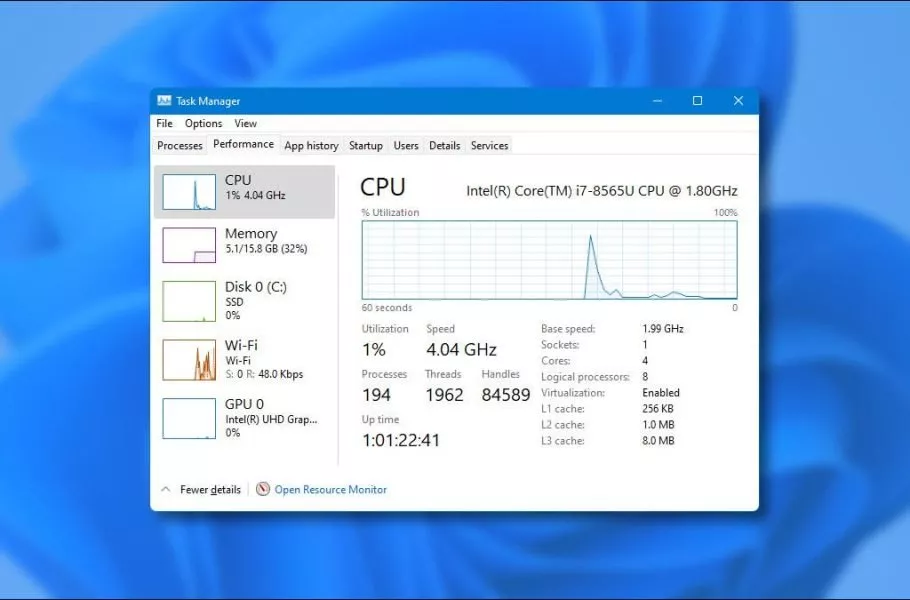The width and height of the screenshot is (910, 600).
Task: Click the large CPU heading
Action: 382,187
